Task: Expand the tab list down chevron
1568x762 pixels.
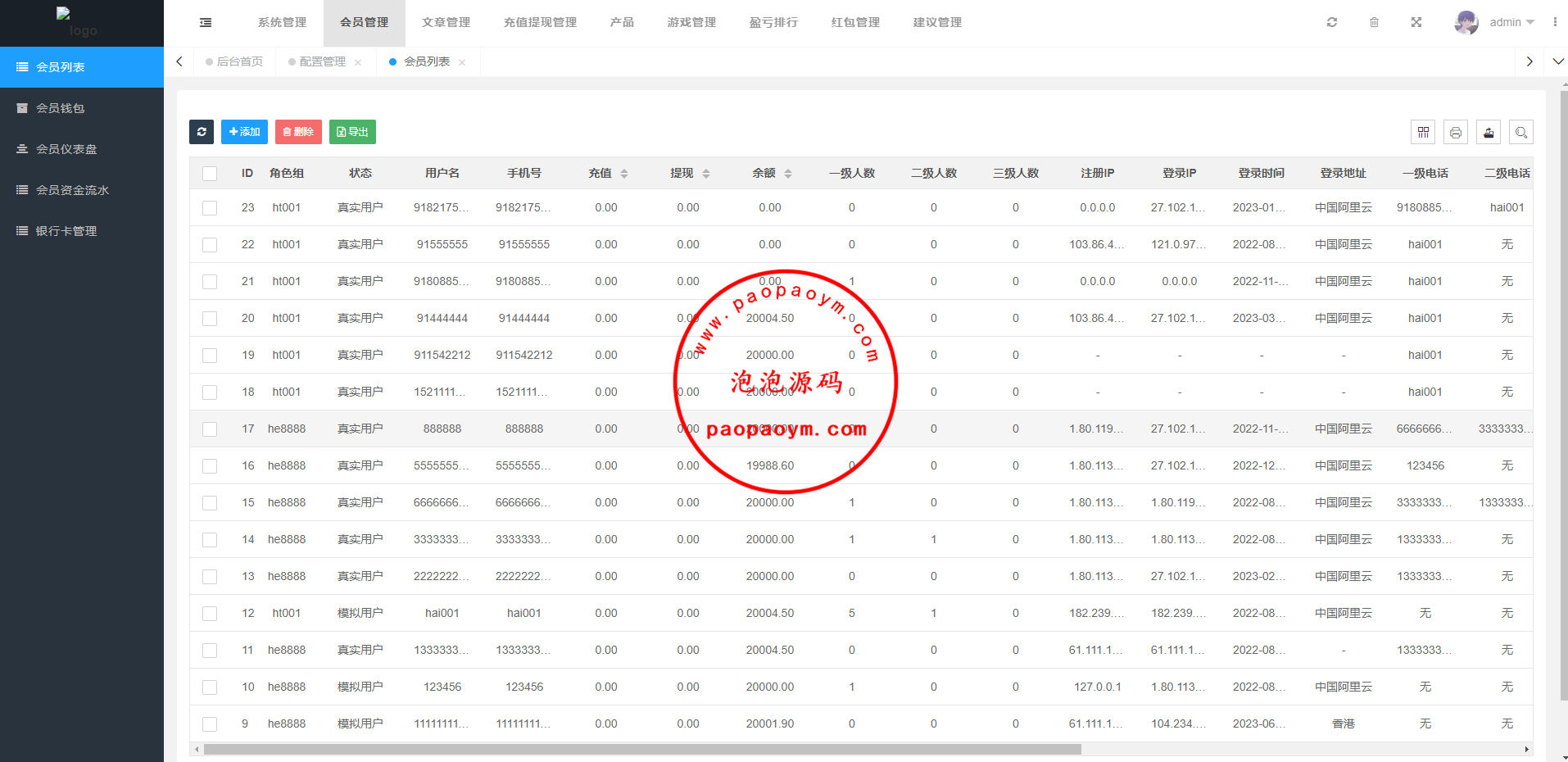Action: click(1558, 61)
